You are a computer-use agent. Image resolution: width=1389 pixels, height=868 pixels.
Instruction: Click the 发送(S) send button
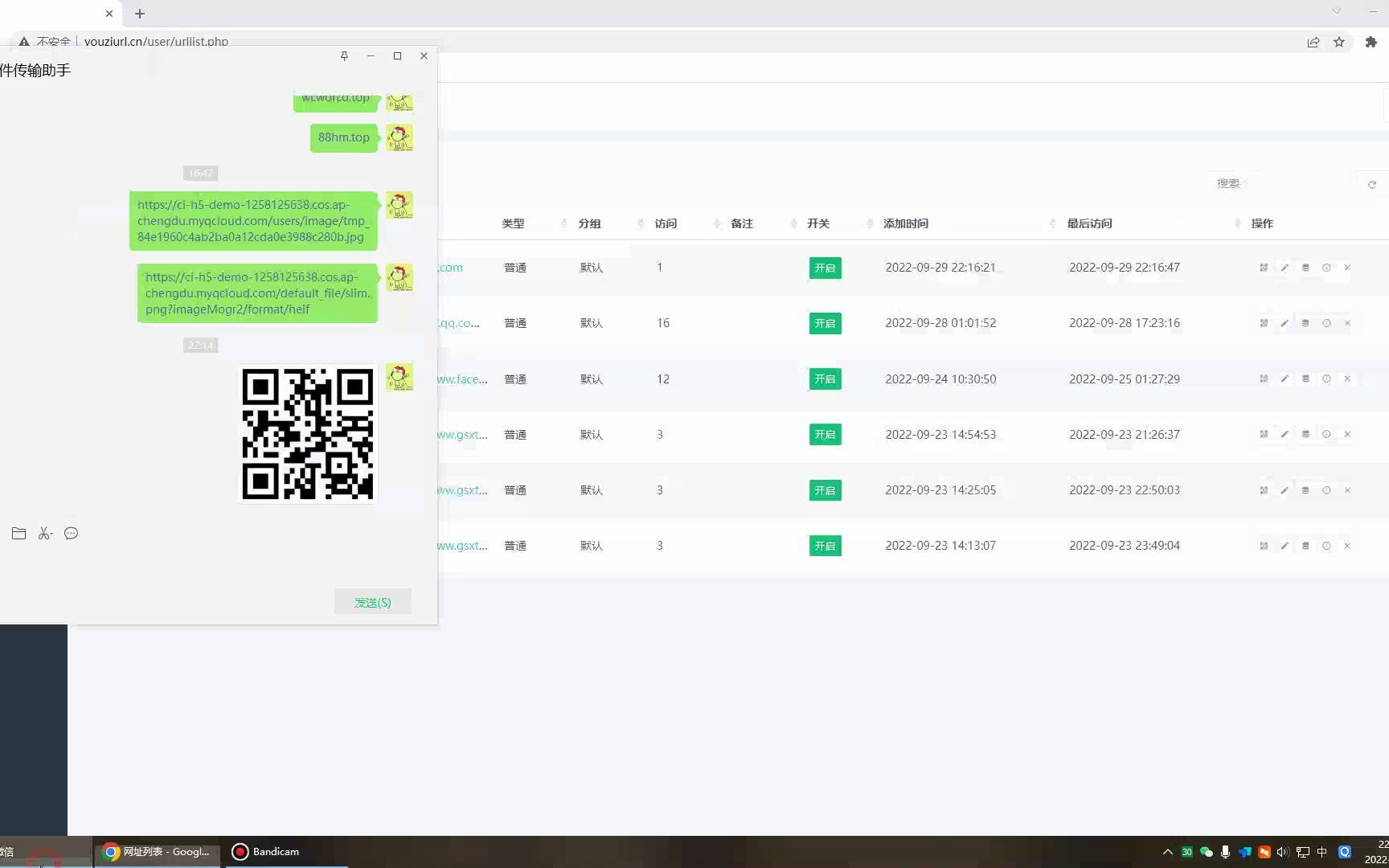pos(373,602)
